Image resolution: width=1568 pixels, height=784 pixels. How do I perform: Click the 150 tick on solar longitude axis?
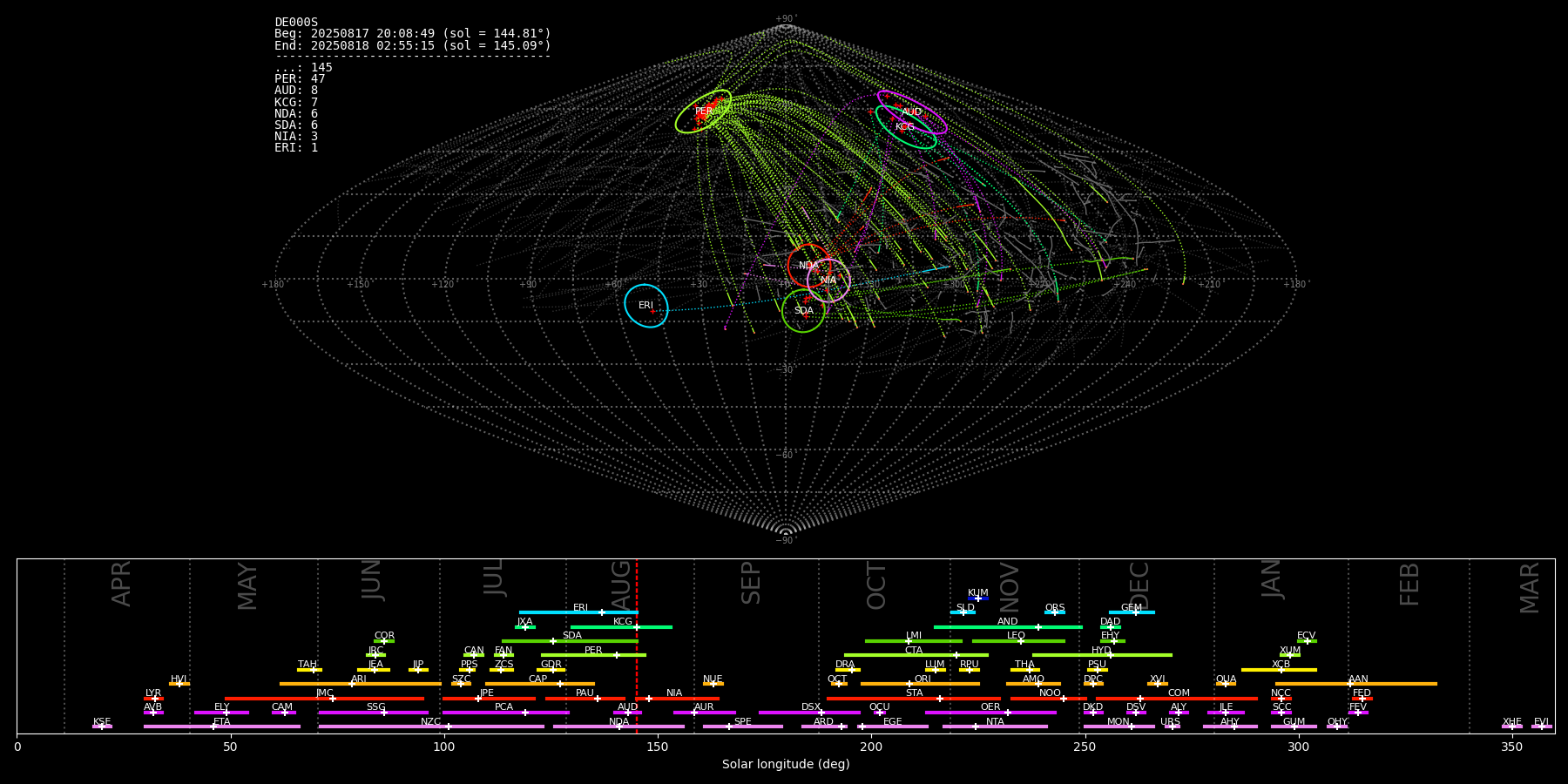[658, 747]
